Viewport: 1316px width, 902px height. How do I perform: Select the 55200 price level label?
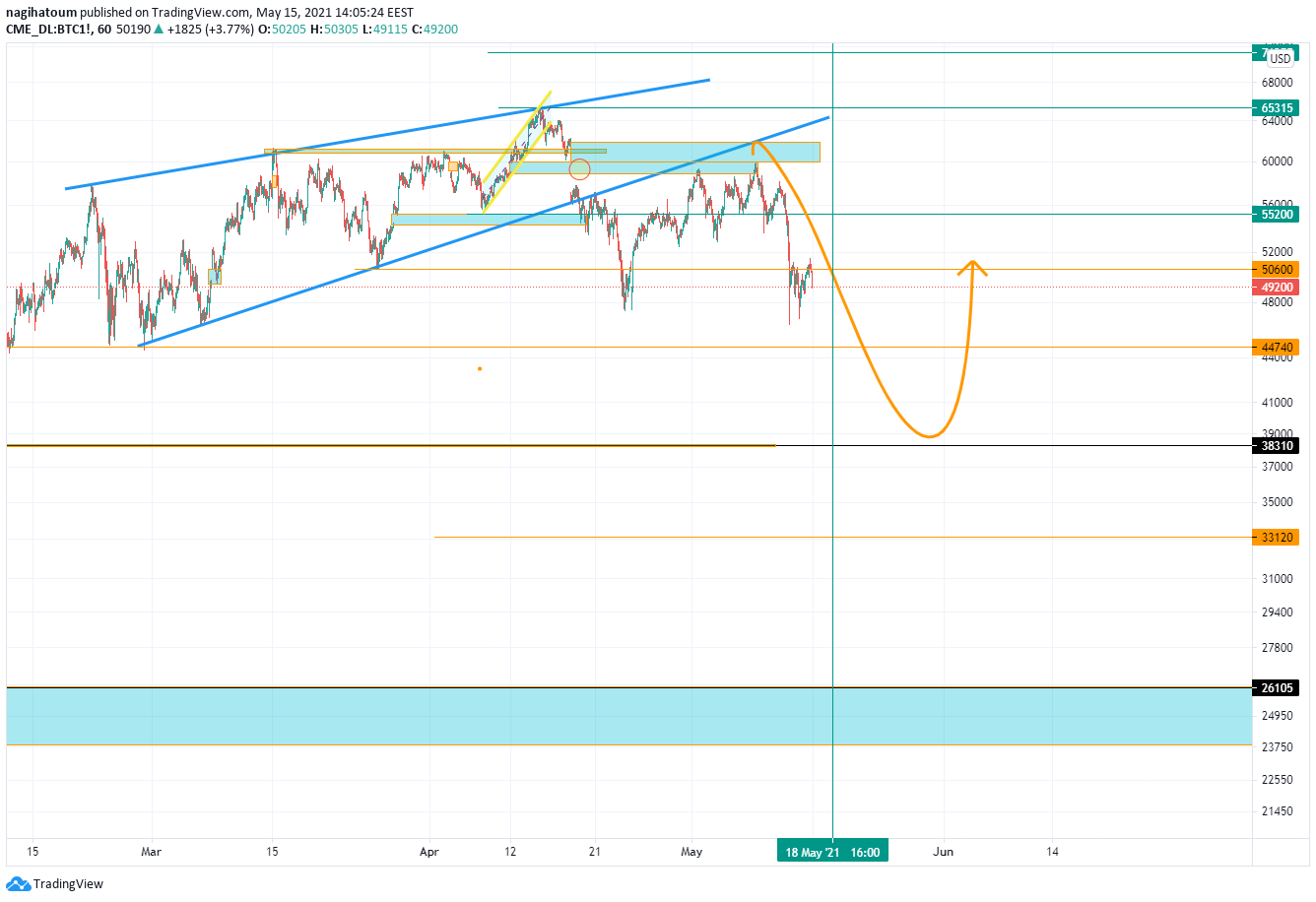1277,214
